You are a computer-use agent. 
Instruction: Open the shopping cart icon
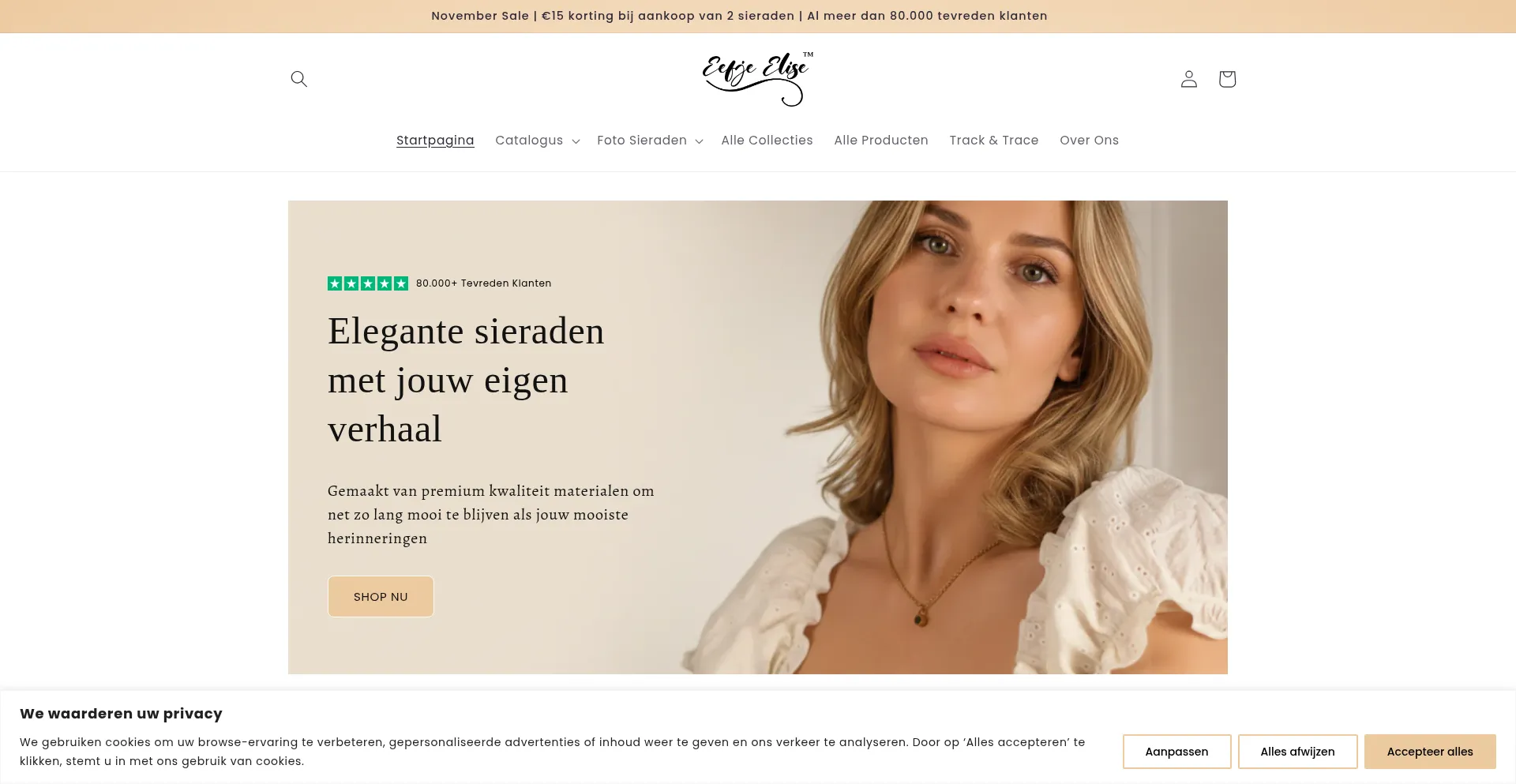click(1227, 79)
